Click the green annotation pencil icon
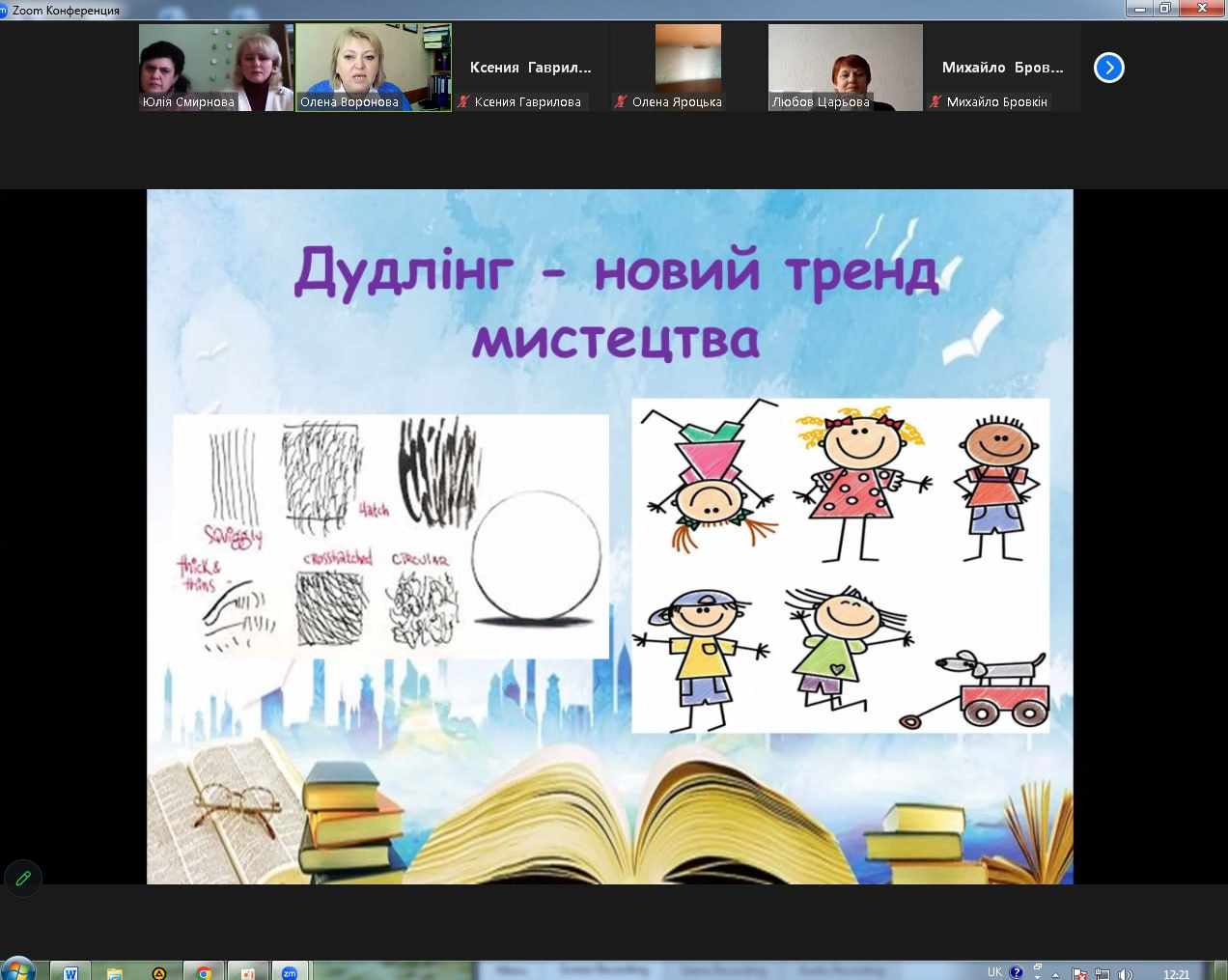Viewport: 1228px width, 980px height. click(23, 878)
